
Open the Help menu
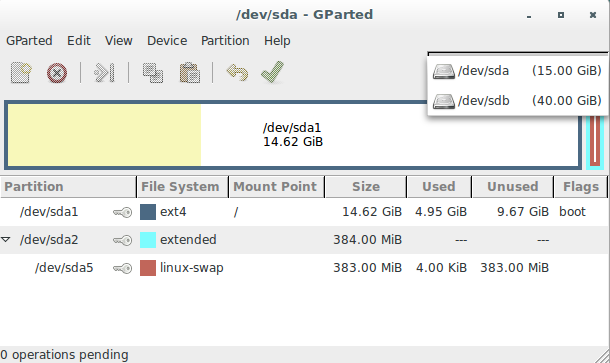pyautogui.click(x=277, y=40)
